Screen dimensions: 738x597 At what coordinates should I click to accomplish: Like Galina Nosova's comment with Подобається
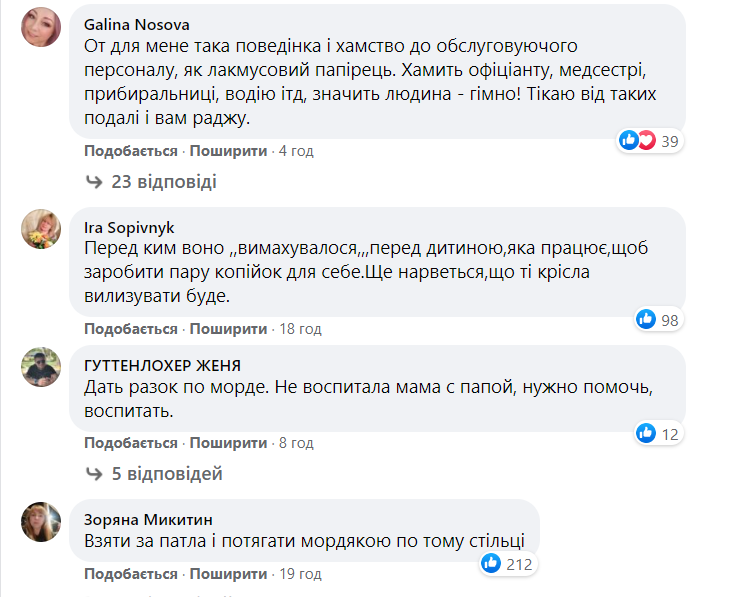click(130, 151)
